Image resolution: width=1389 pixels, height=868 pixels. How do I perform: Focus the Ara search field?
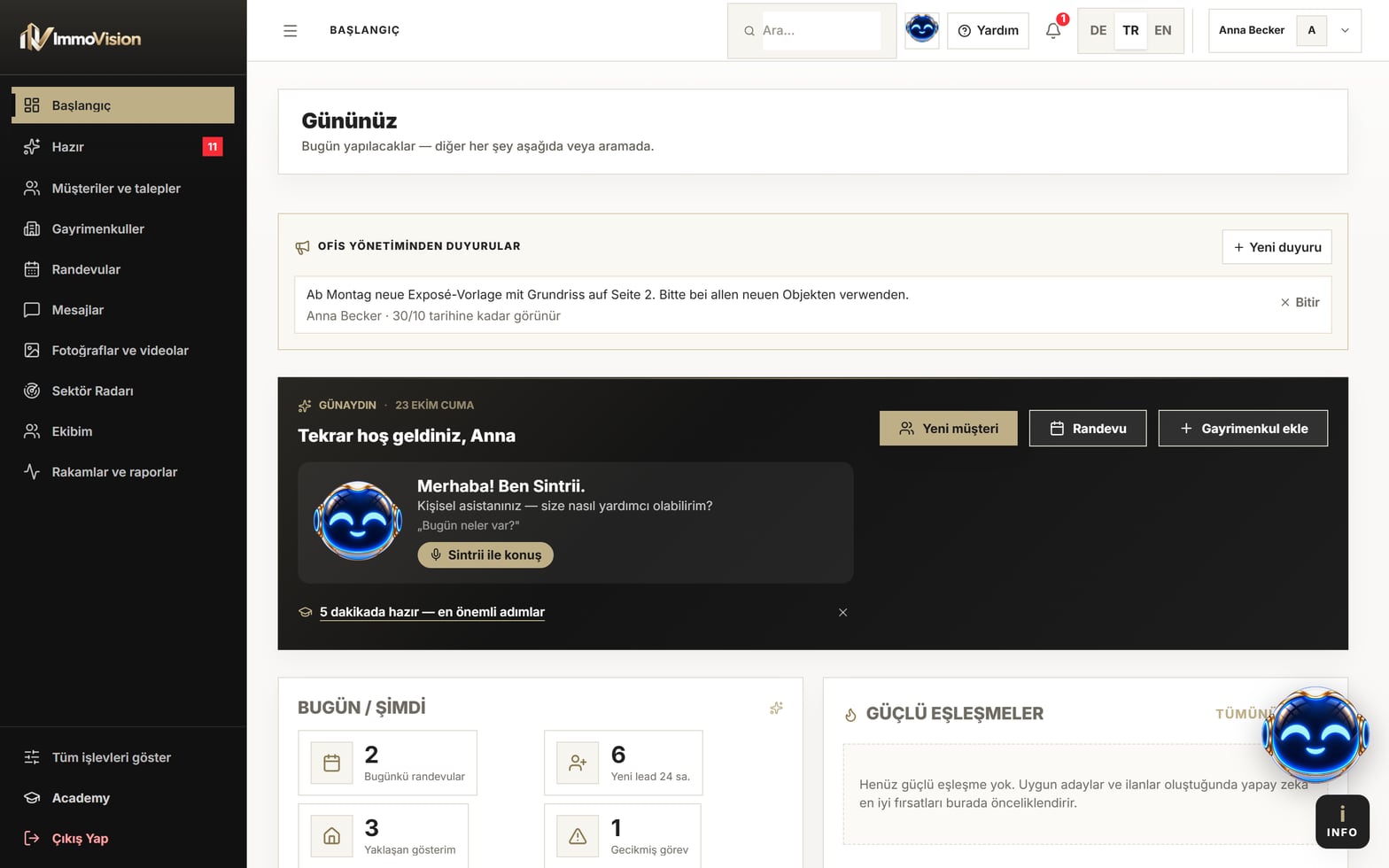click(x=820, y=30)
